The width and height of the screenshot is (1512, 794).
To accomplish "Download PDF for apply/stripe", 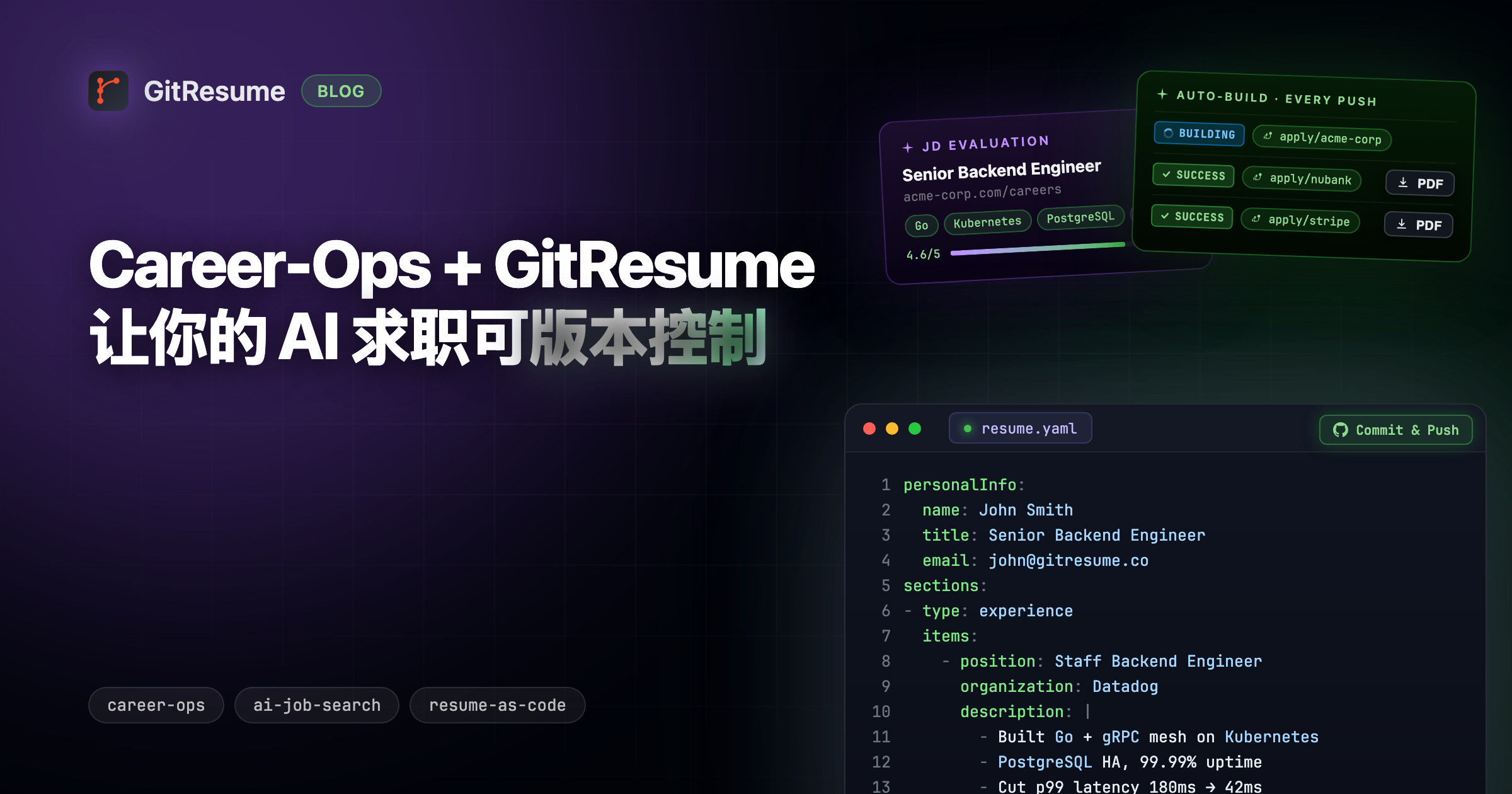I will click(1419, 225).
